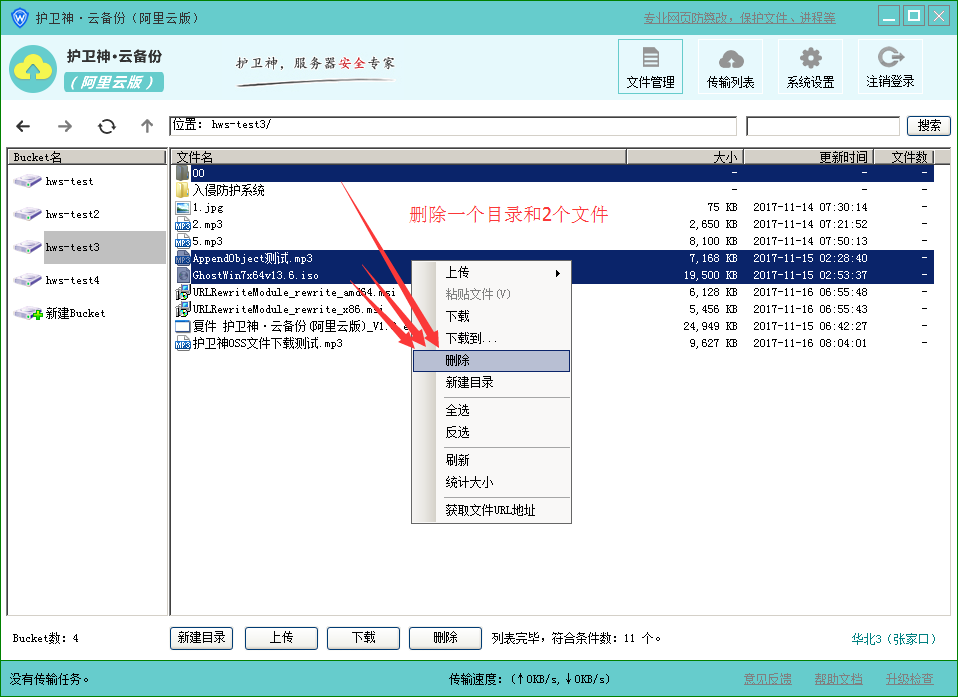Image resolution: width=958 pixels, height=697 pixels.
Task: Open 传输列表 transfer list
Action: [x=730, y=67]
